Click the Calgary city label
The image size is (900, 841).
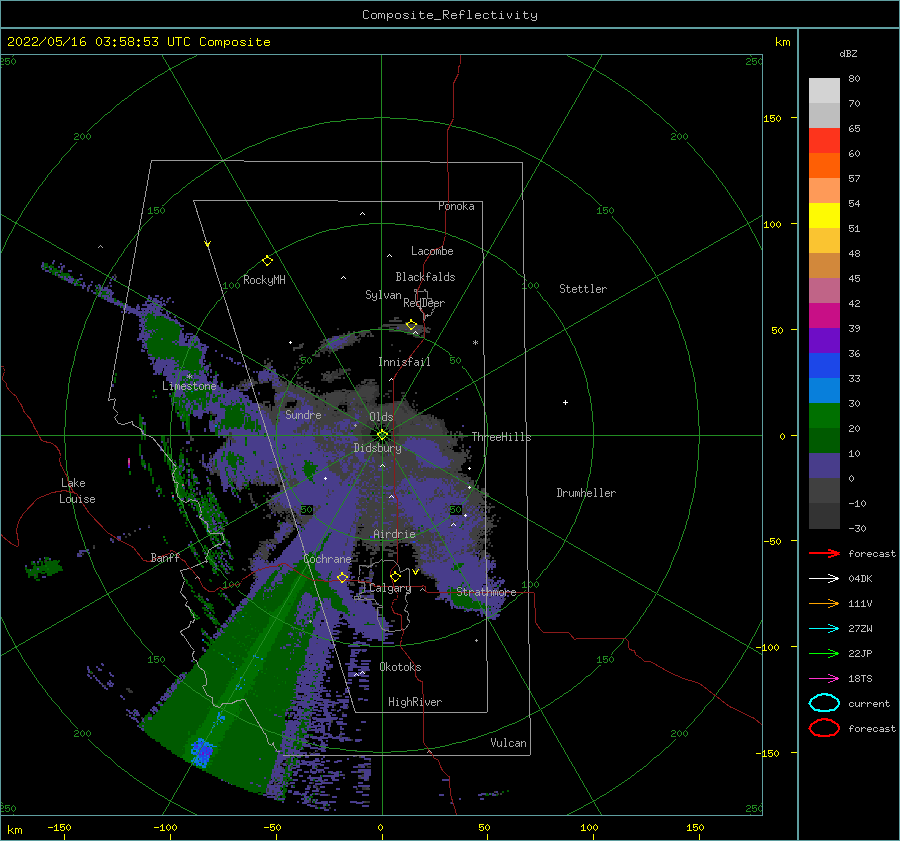(x=390, y=588)
